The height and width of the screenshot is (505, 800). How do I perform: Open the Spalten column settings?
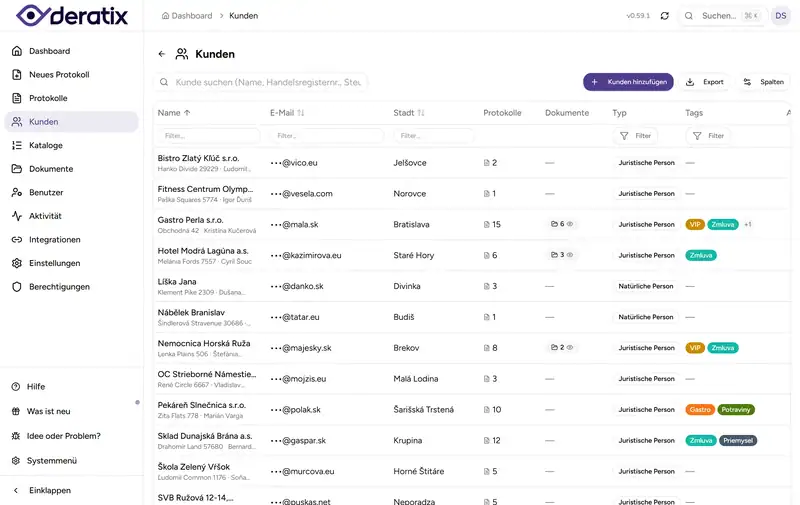pyautogui.click(x=764, y=82)
